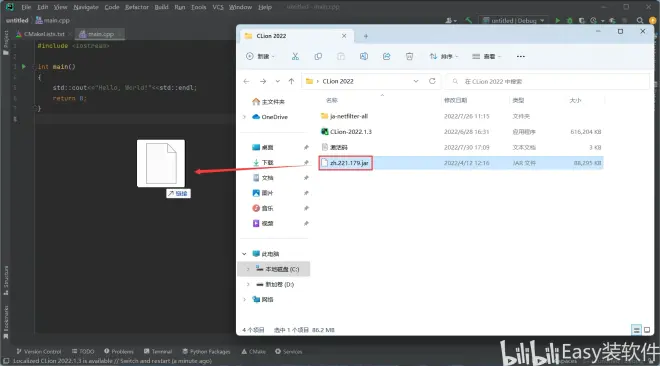This screenshot has width=660, height=366.
Task: Collapse the This PC tree node
Action: pyautogui.click(x=244, y=254)
